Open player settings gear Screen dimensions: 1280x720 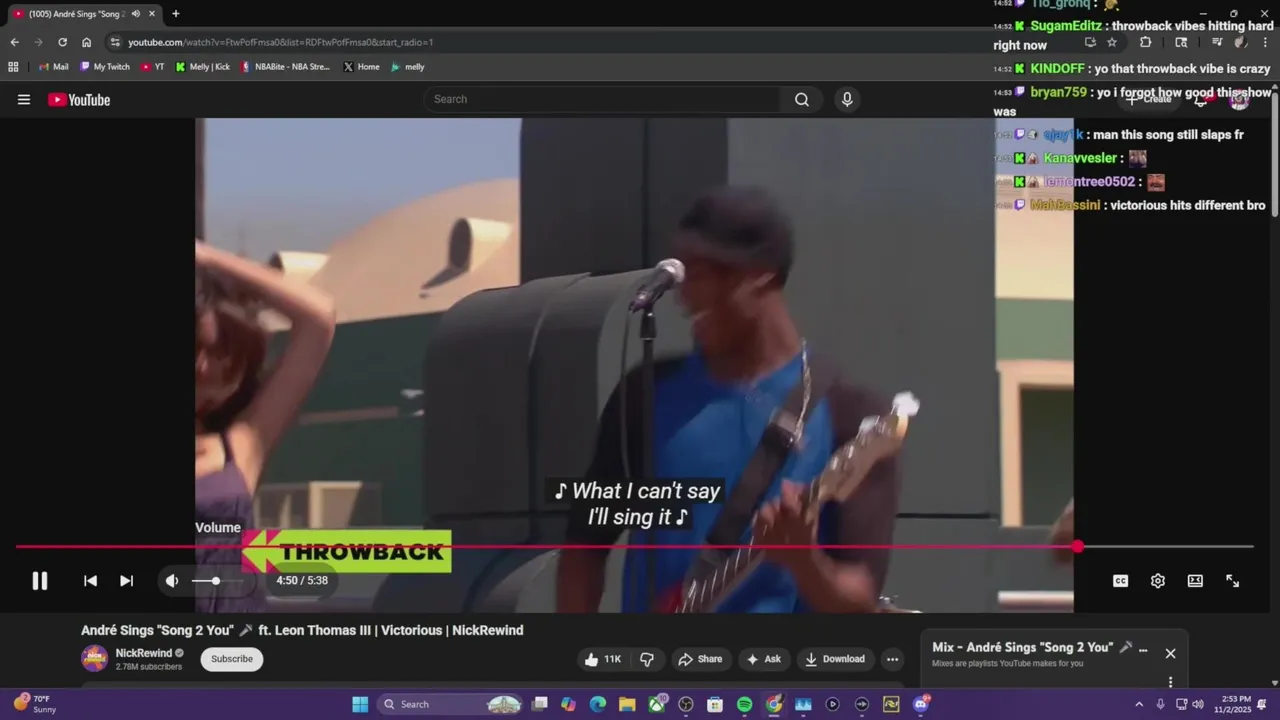click(x=1157, y=581)
